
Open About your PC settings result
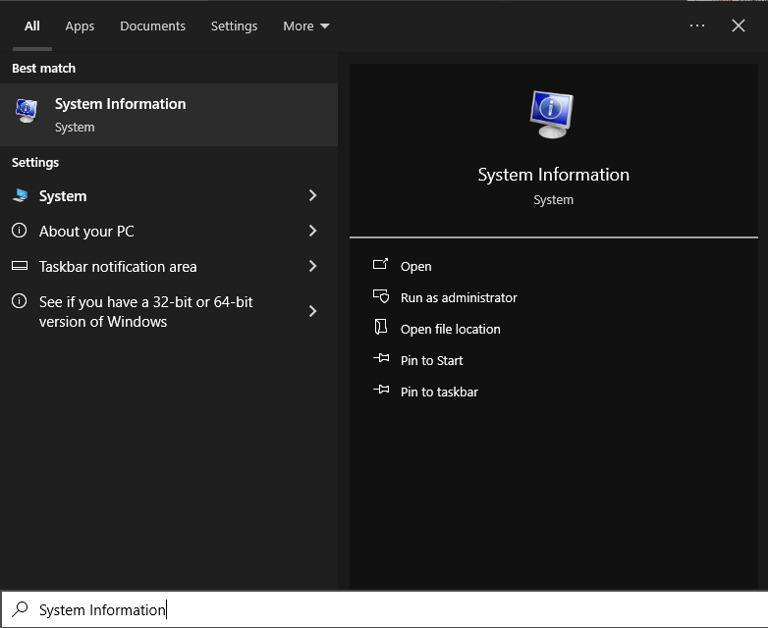point(87,231)
